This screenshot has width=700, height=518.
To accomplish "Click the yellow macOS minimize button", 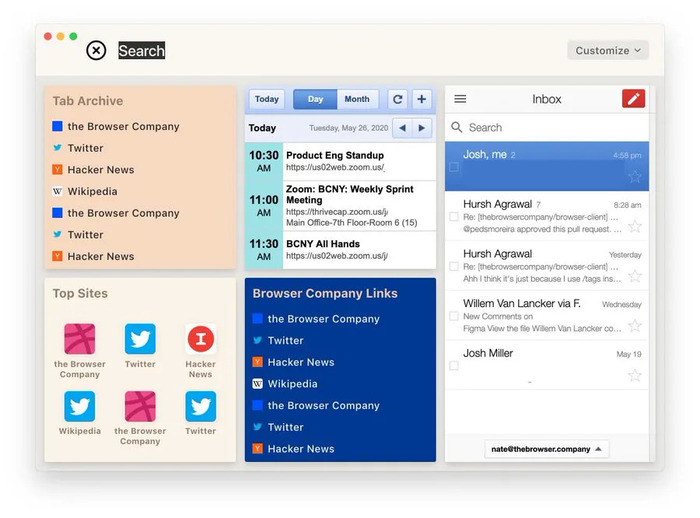I will click(61, 36).
